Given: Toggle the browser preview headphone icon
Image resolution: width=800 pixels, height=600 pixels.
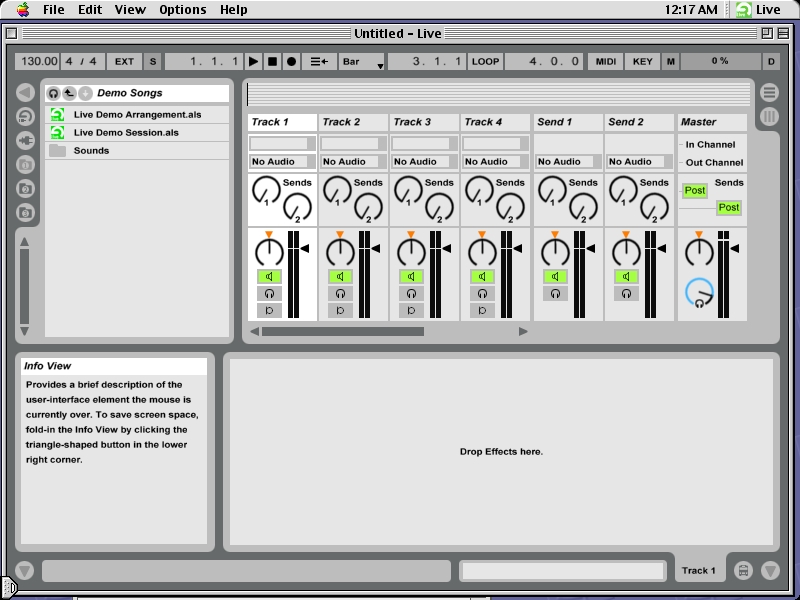Looking at the screenshot, I should click(53, 93).
